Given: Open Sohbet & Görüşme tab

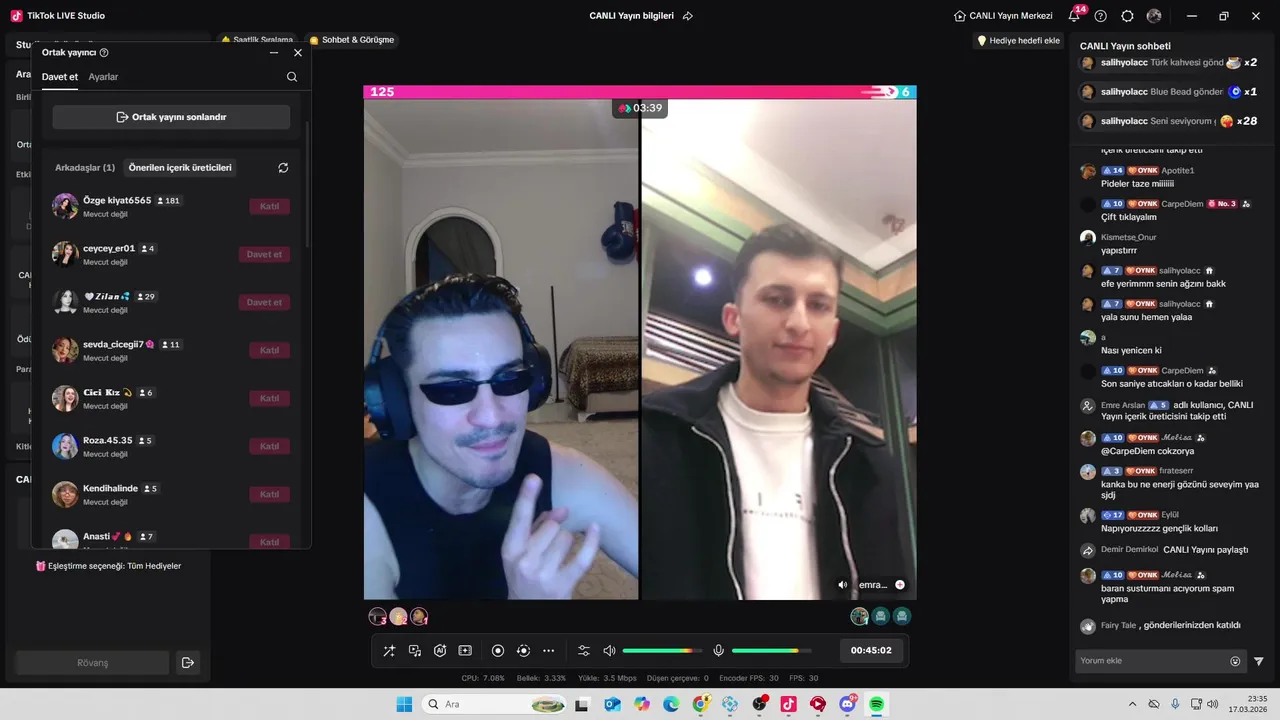Looking at the screenshot, I should 352,40.
